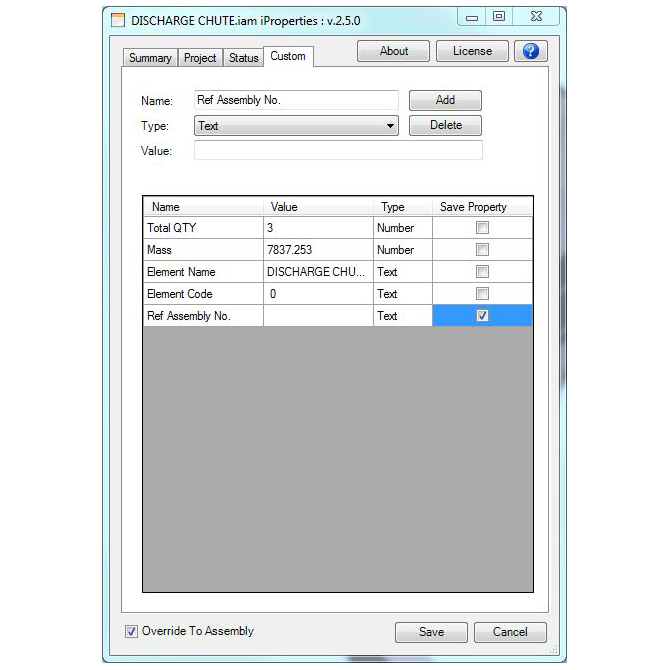Image resolution: width=670 pixels, height=670 pixels.
Task: Click the value cell 'DISCHARGE CHU...'
Action: 318,272
